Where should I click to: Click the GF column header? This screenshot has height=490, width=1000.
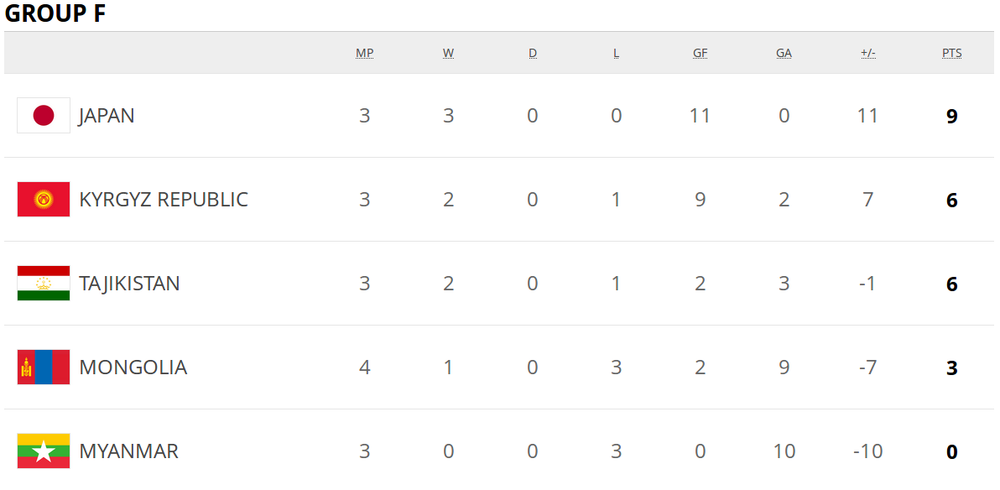[700, 54]
